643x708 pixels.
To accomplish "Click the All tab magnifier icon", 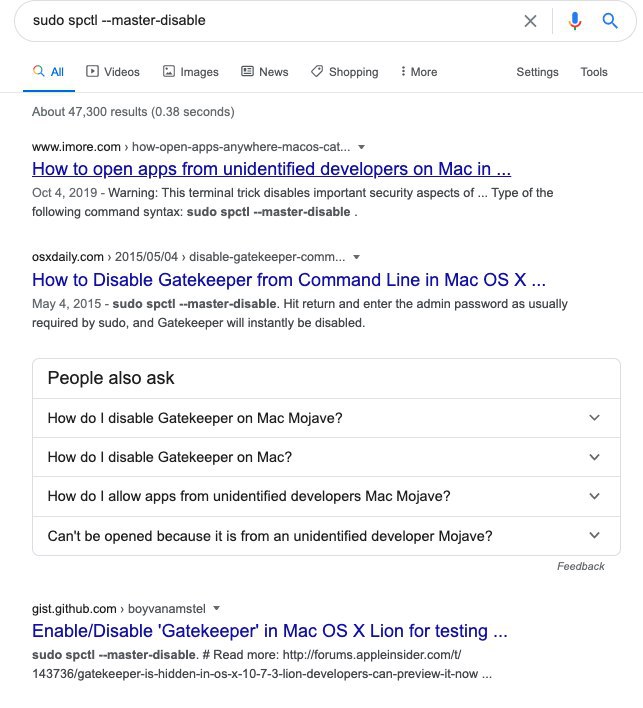I will [38, 71].
